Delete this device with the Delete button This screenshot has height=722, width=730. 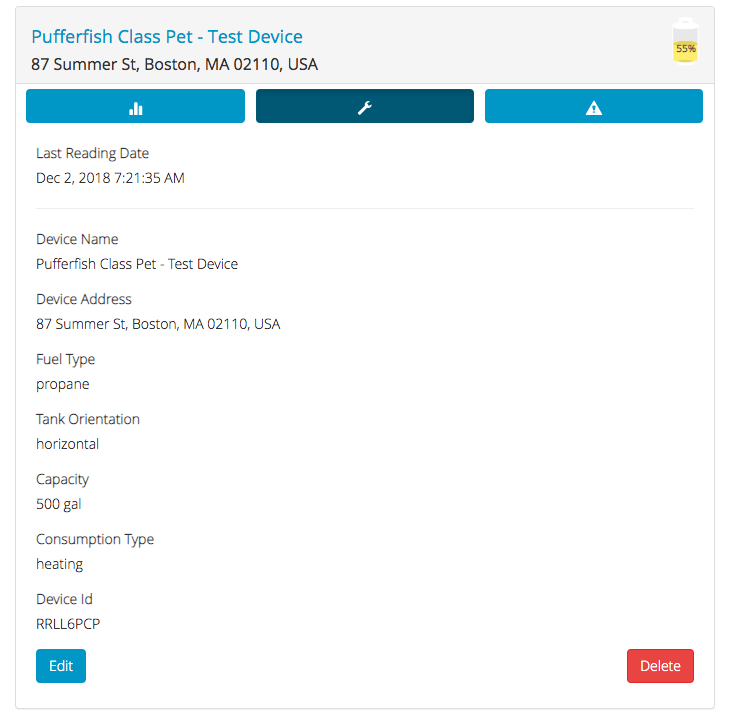click(660, 666)
